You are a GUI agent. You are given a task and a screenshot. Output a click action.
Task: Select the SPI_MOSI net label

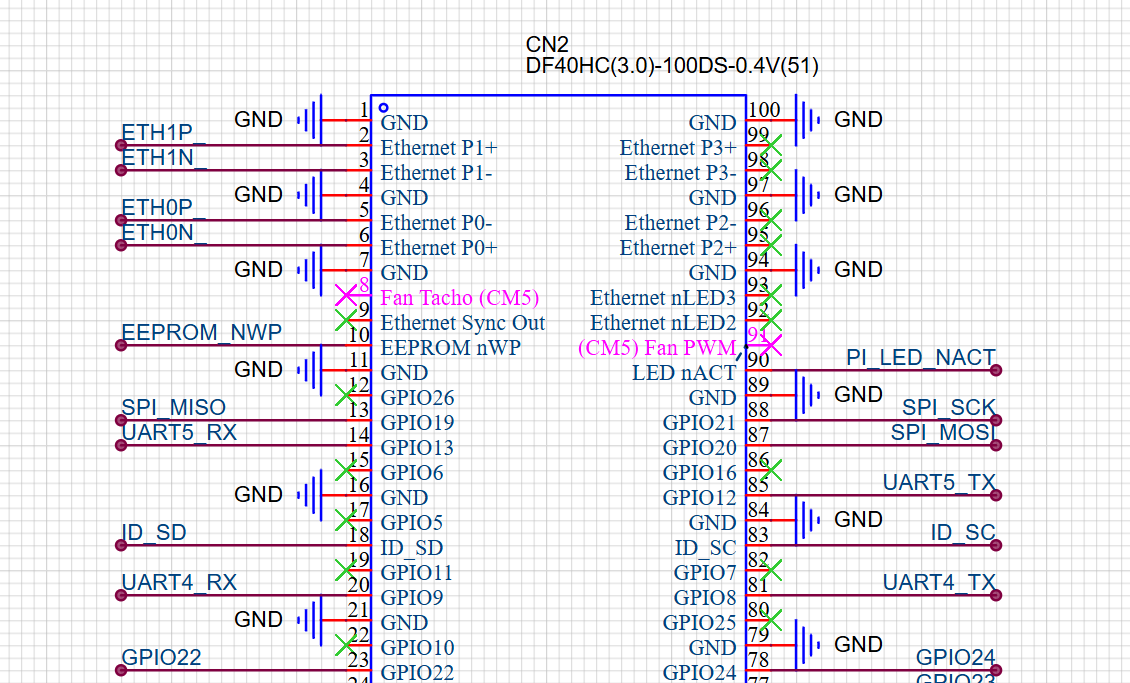coord(943,432)
